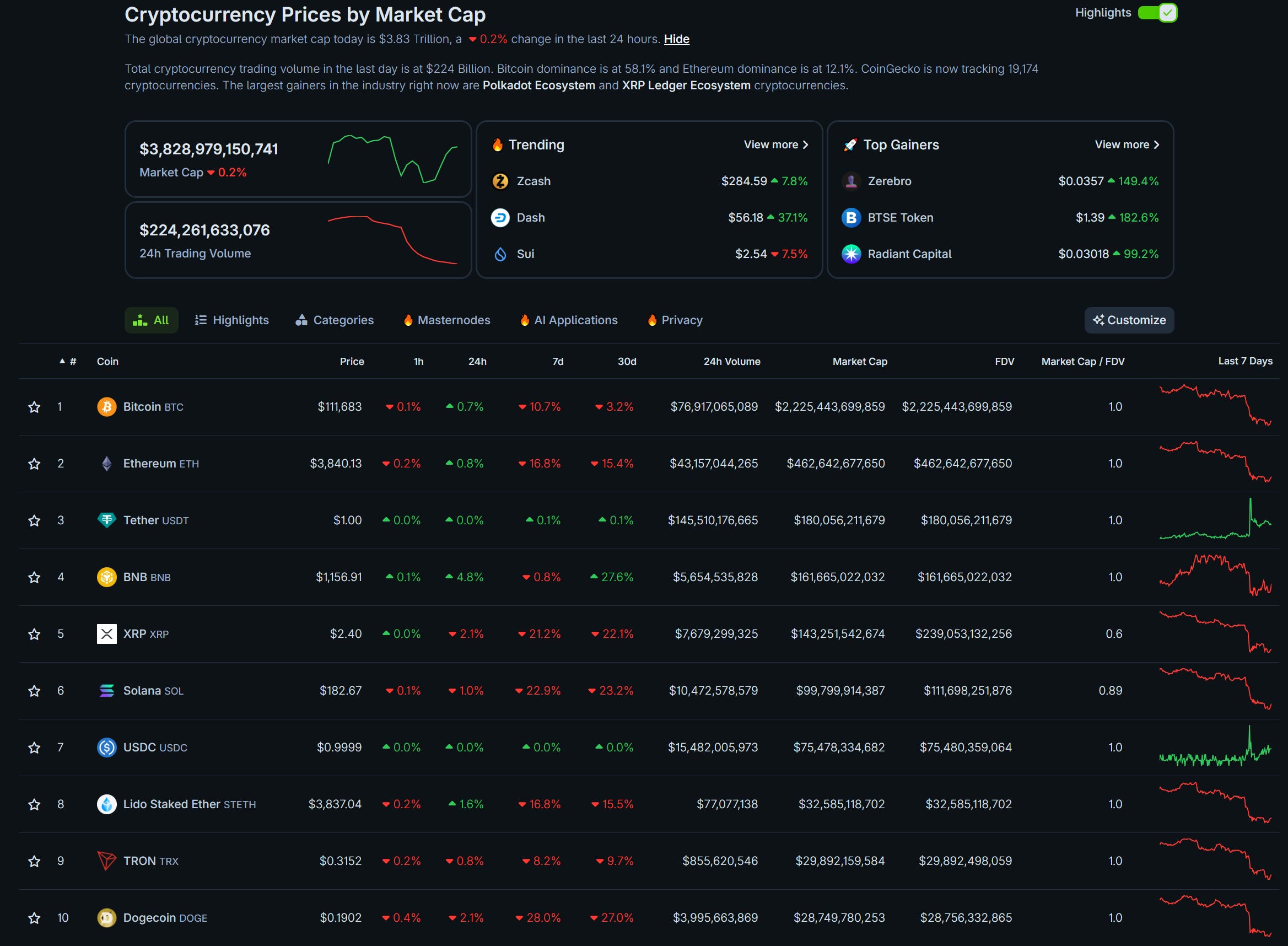Open Top Gainers View more chevron
Viewport: 1288px width, 946px height.
pyautogui.click(x=1156, y=145)
